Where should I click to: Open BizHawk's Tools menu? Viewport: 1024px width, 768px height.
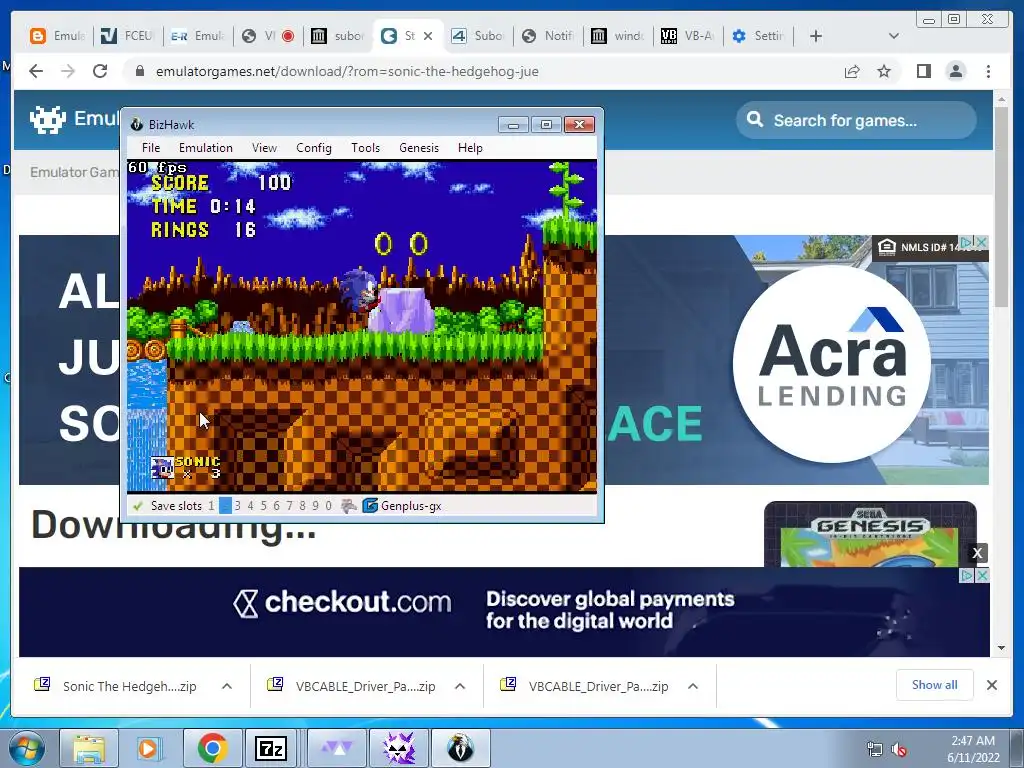tap(365, 148)
